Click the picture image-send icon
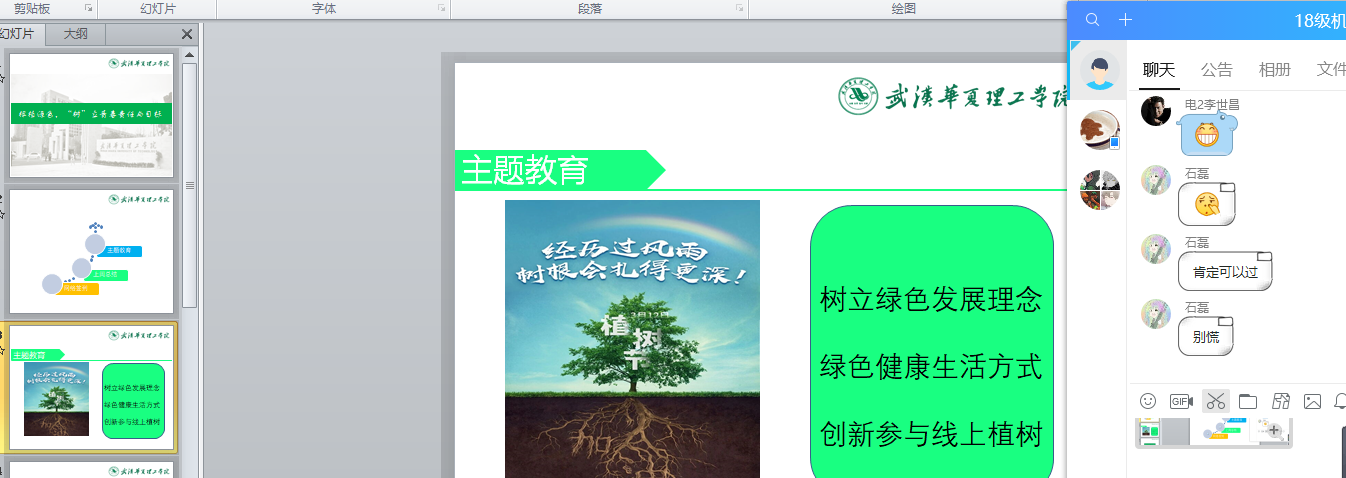1346x478 pixels. pyautogui.click(x=1312, y=401)
